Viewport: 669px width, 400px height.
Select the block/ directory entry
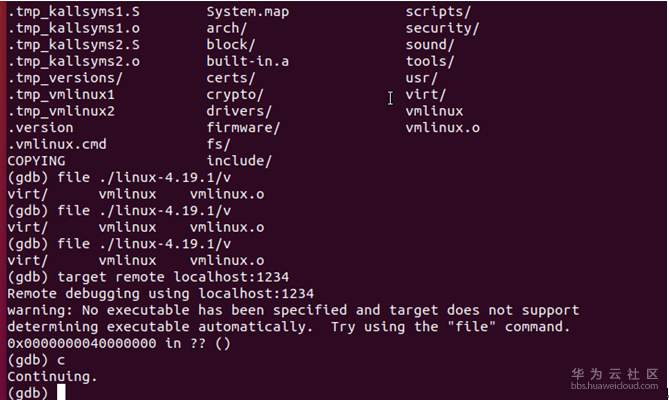coord(231,45)
